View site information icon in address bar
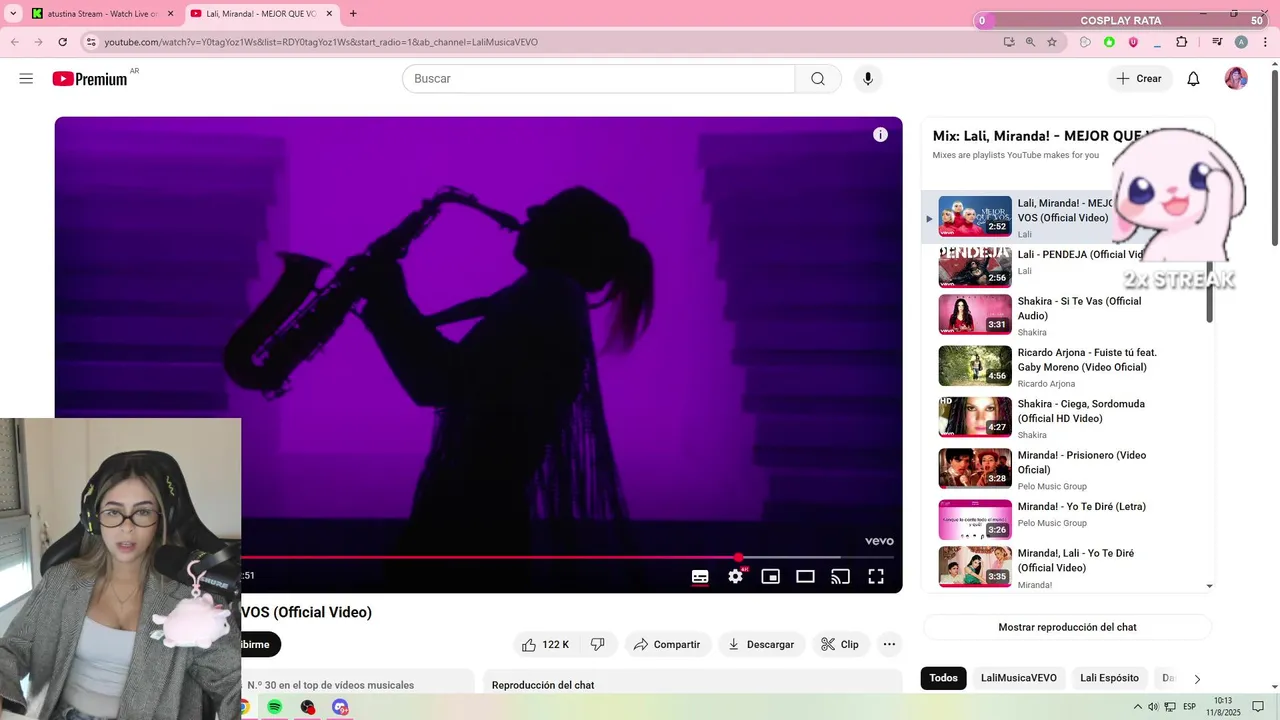The width and height of the screenshot is (1280, 720). click(91, 42)
